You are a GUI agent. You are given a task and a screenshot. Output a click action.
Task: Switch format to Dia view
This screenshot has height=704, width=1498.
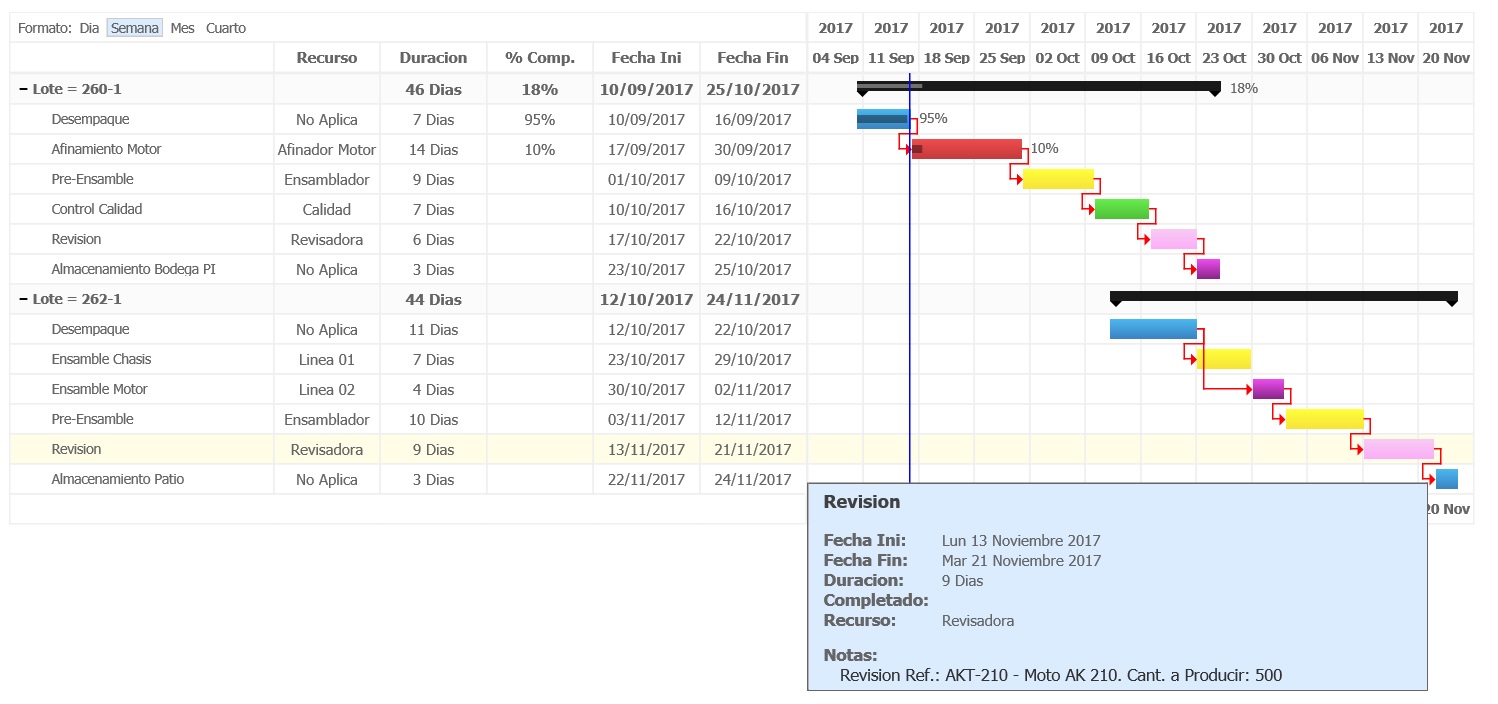coord(89,28)
